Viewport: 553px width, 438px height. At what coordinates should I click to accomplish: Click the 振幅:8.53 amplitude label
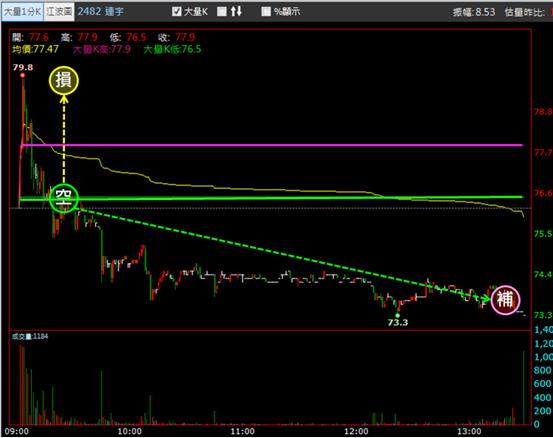coord(474,12)
